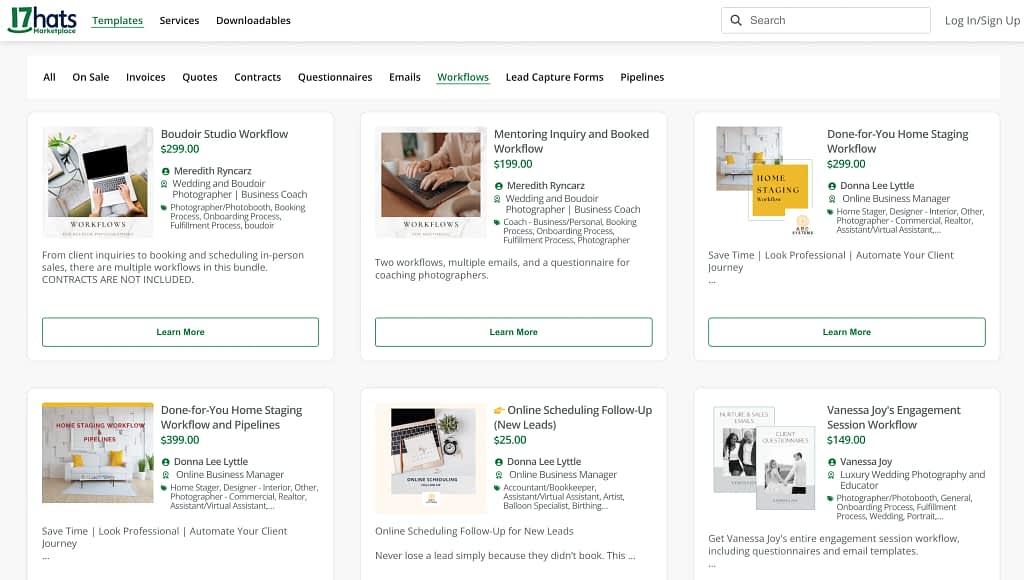Click person icon beside Meredith Ryncarz in Boudoir card
Viewport: 1024px width, 580px height.
(165, 171)
